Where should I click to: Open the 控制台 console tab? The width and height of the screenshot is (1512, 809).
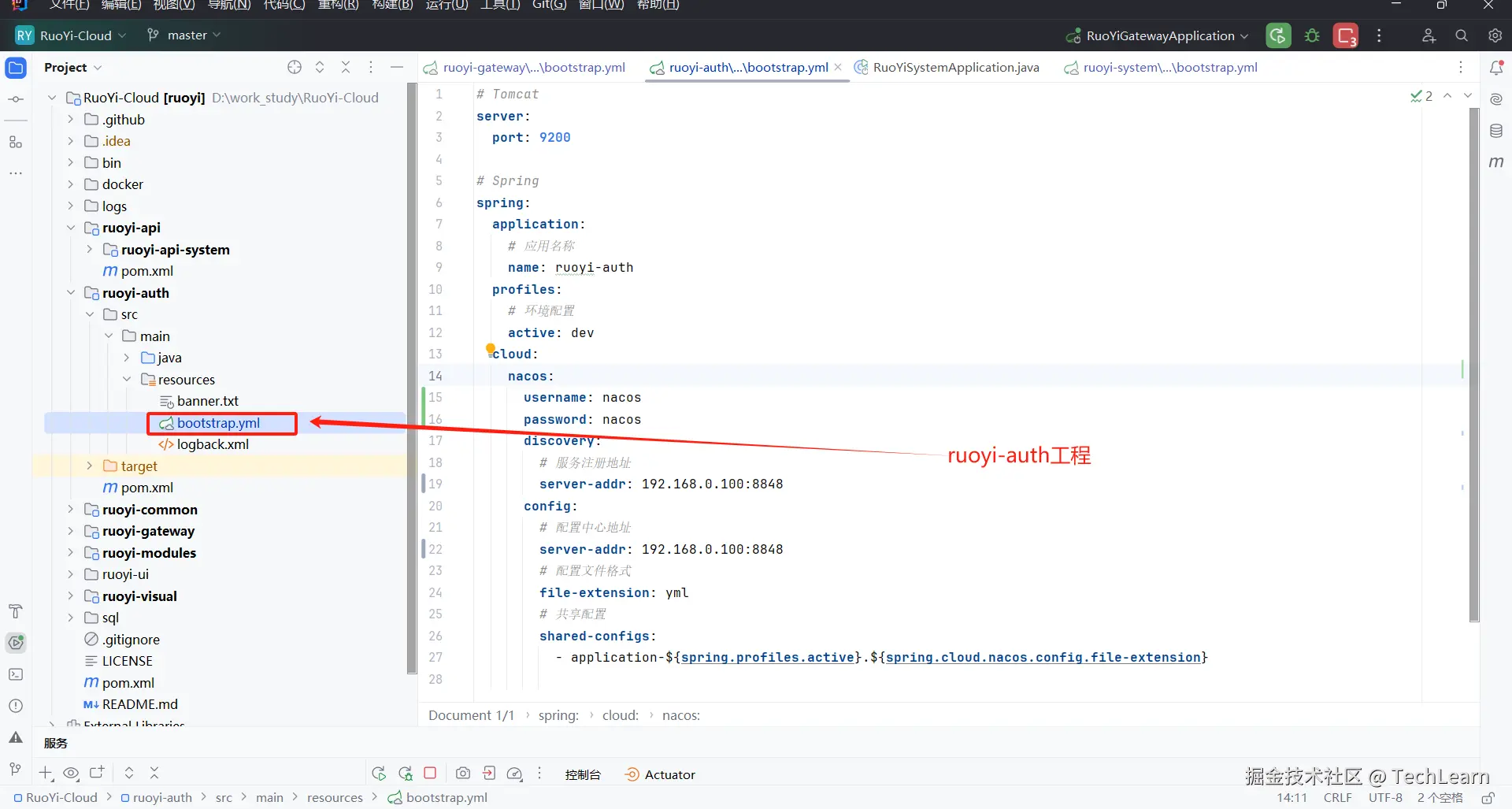tap(583, 774)
